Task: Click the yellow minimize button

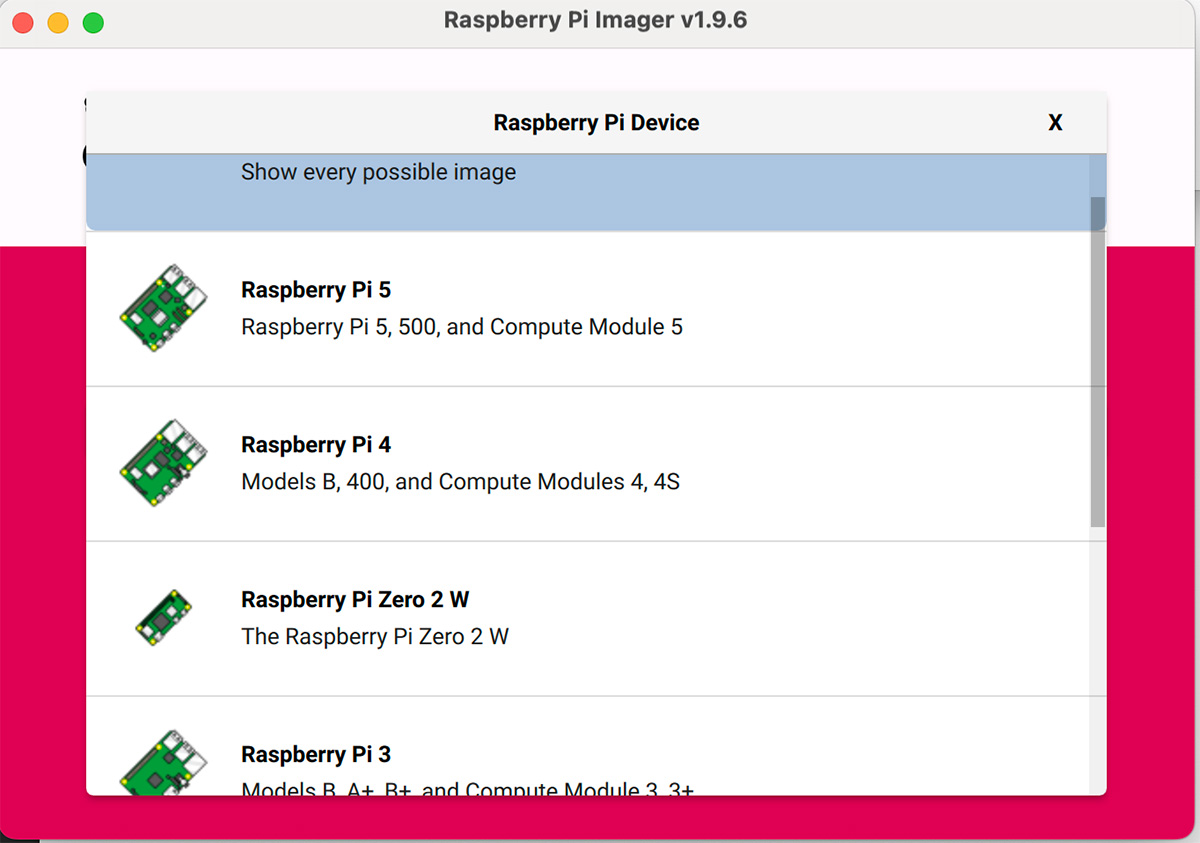Action: 57,20
